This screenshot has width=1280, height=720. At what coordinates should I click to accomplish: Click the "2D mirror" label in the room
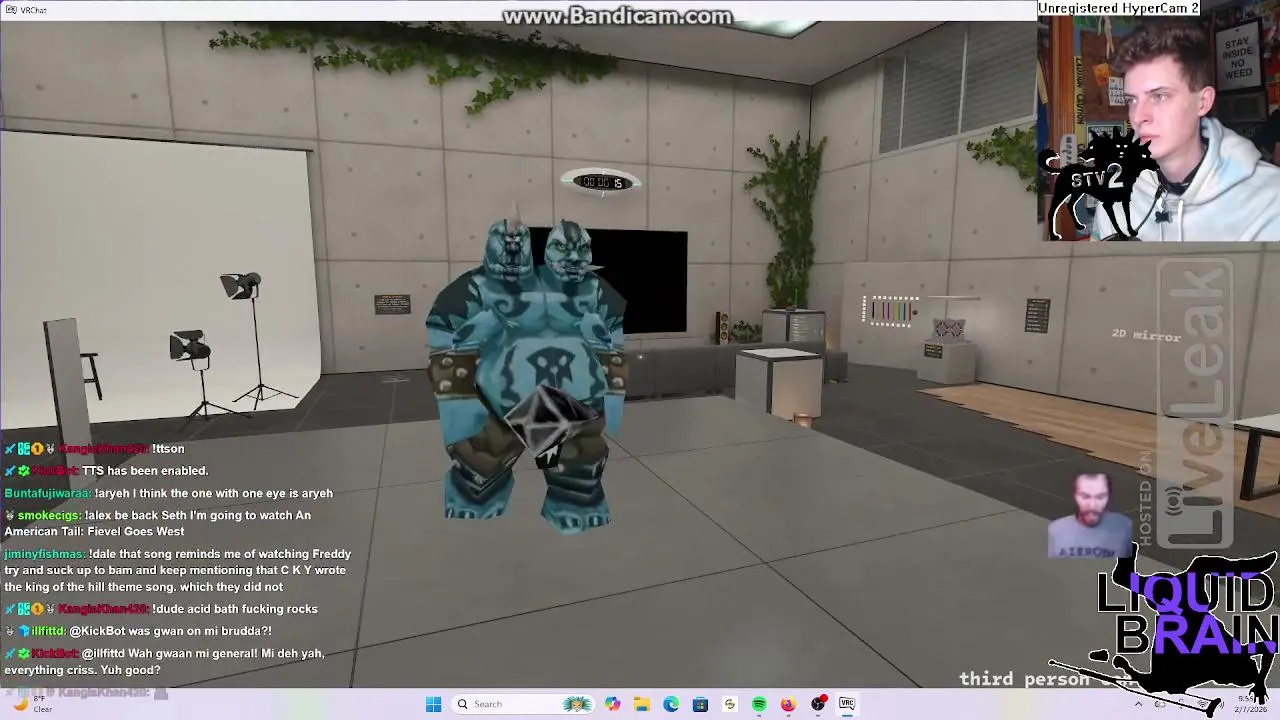point(1146,335)
